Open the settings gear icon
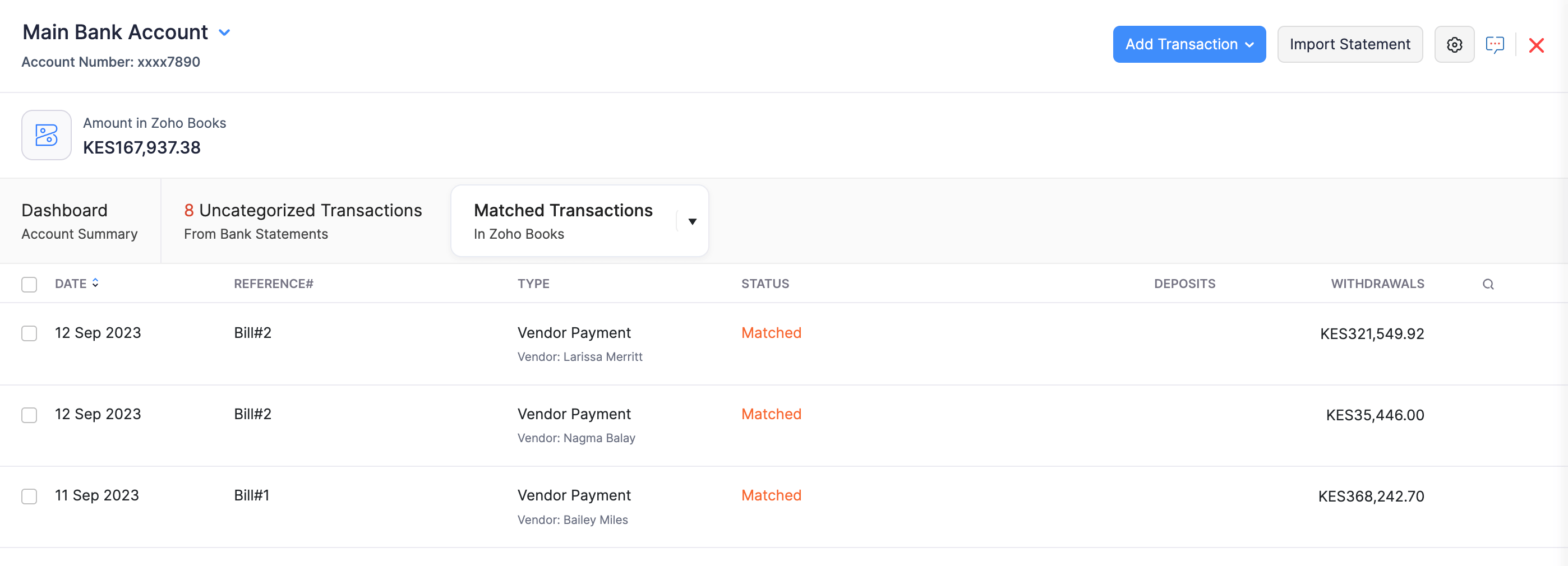 (x=1455, y=44)
